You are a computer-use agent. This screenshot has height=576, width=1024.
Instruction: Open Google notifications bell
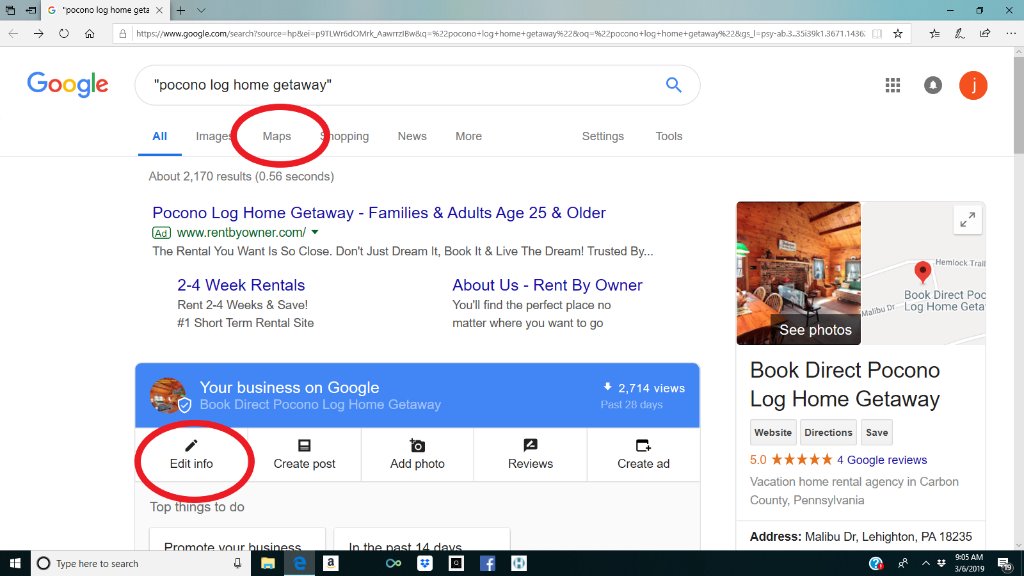(x=933, y=85)
